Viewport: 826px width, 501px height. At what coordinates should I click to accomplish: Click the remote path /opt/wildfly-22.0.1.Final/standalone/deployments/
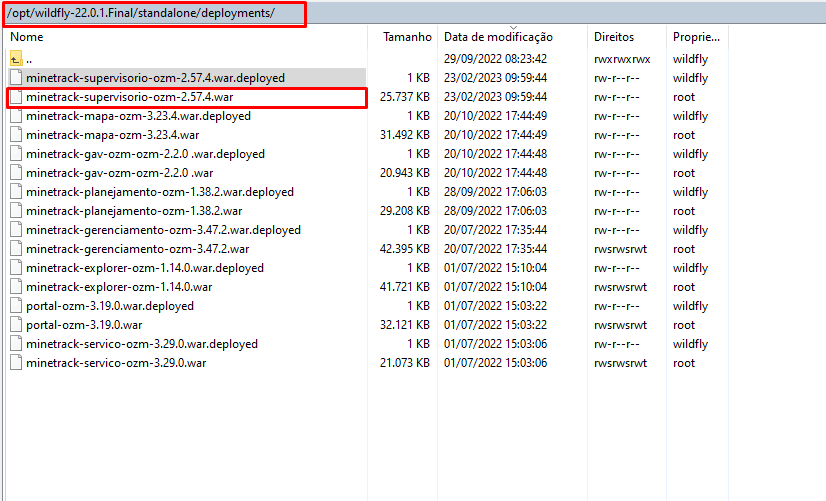[141, 13]
